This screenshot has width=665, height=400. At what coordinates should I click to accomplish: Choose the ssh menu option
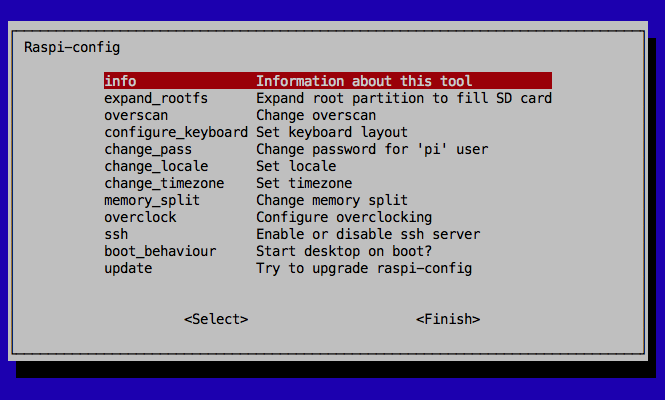coord(116,234)
